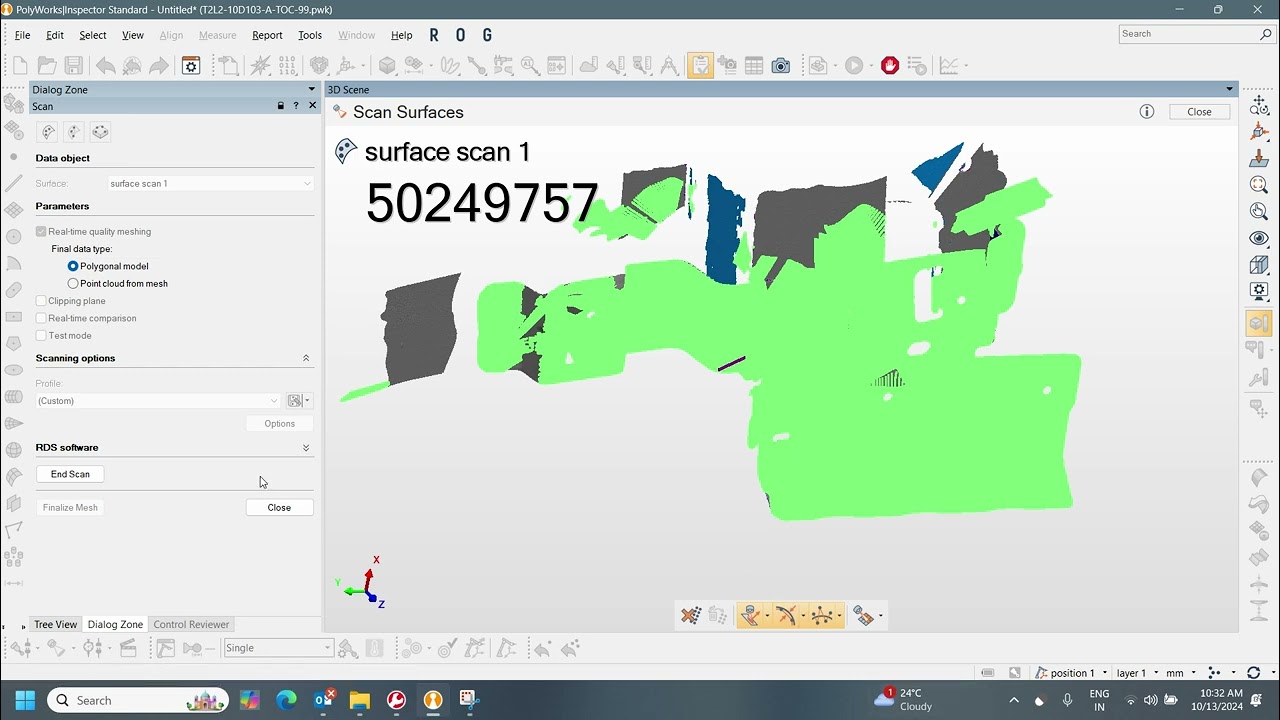Open the Help menu

tap(401, 35)
